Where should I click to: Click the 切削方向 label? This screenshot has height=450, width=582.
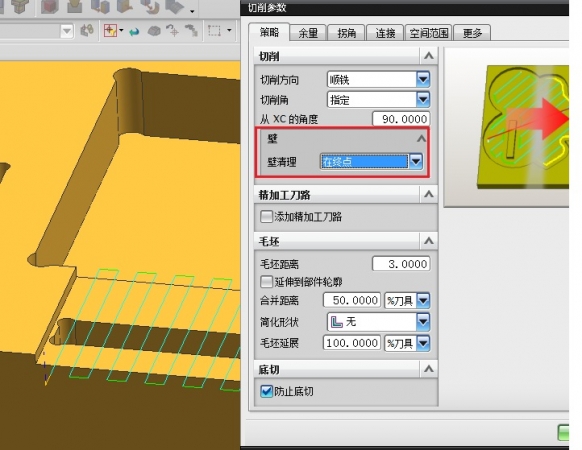point(279,80)
